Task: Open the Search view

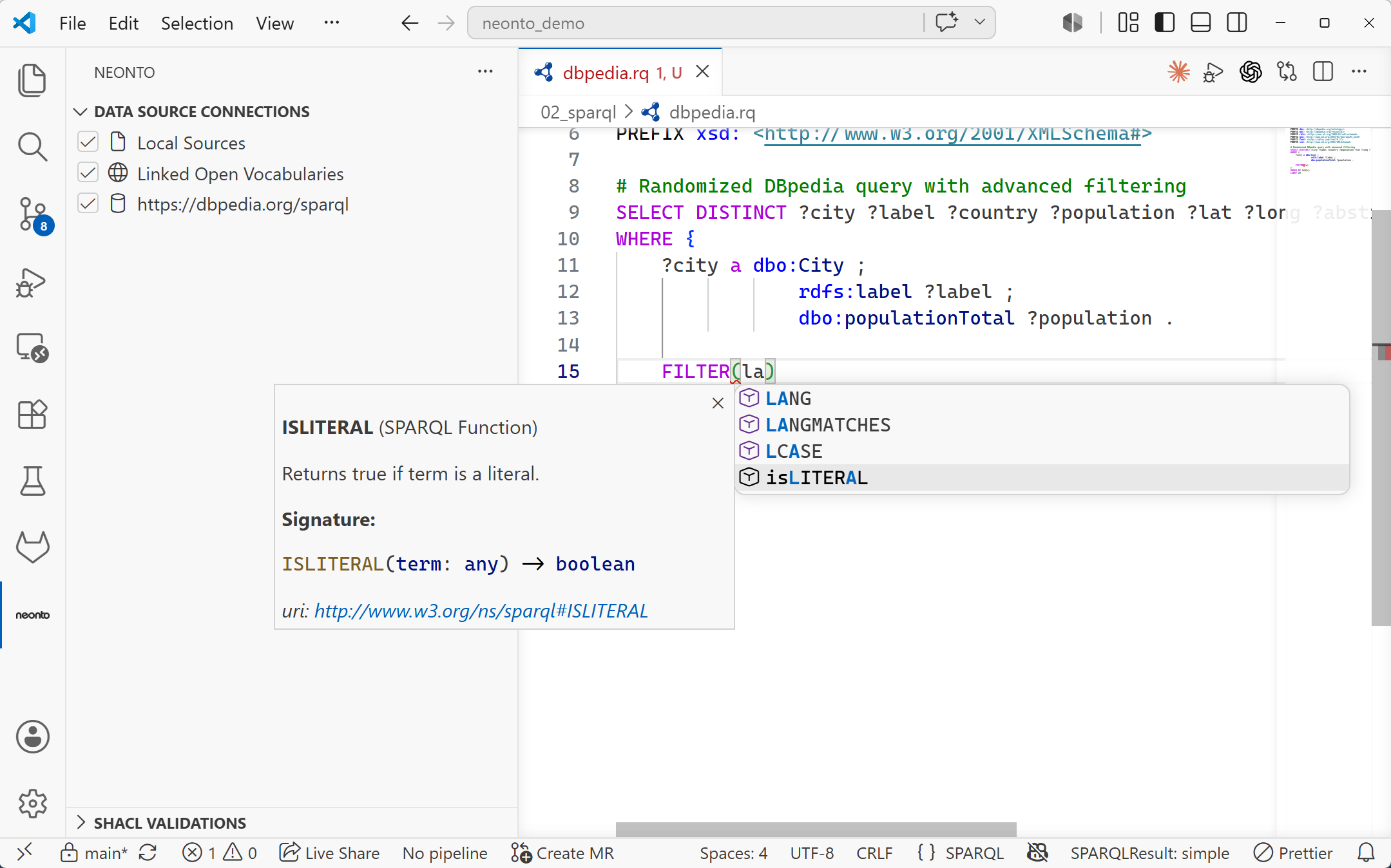Action: (32, 147)
